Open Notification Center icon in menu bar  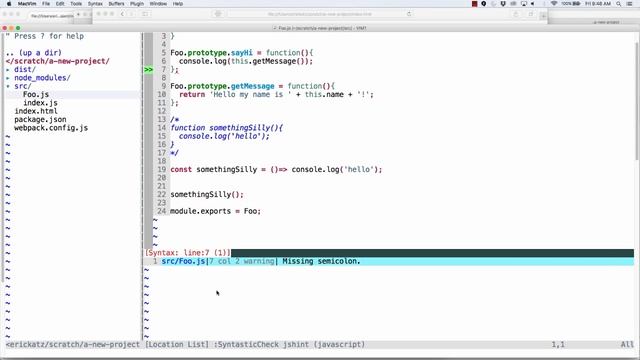[629, 4]
